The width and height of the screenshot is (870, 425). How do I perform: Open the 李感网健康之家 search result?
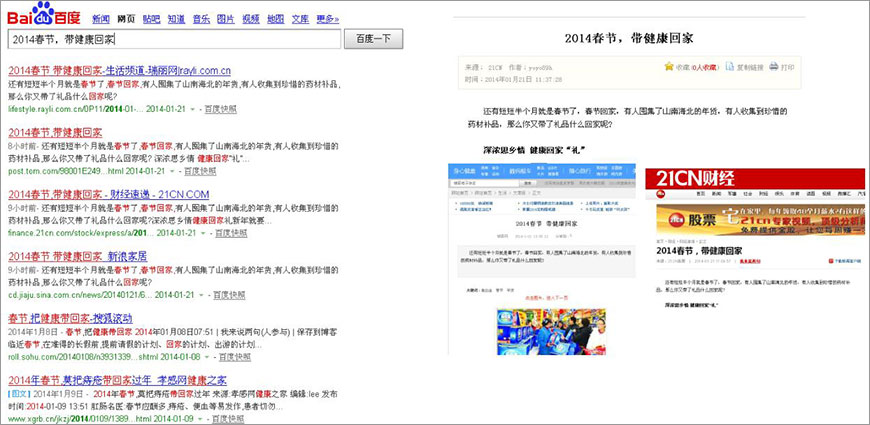coord(121,381)
